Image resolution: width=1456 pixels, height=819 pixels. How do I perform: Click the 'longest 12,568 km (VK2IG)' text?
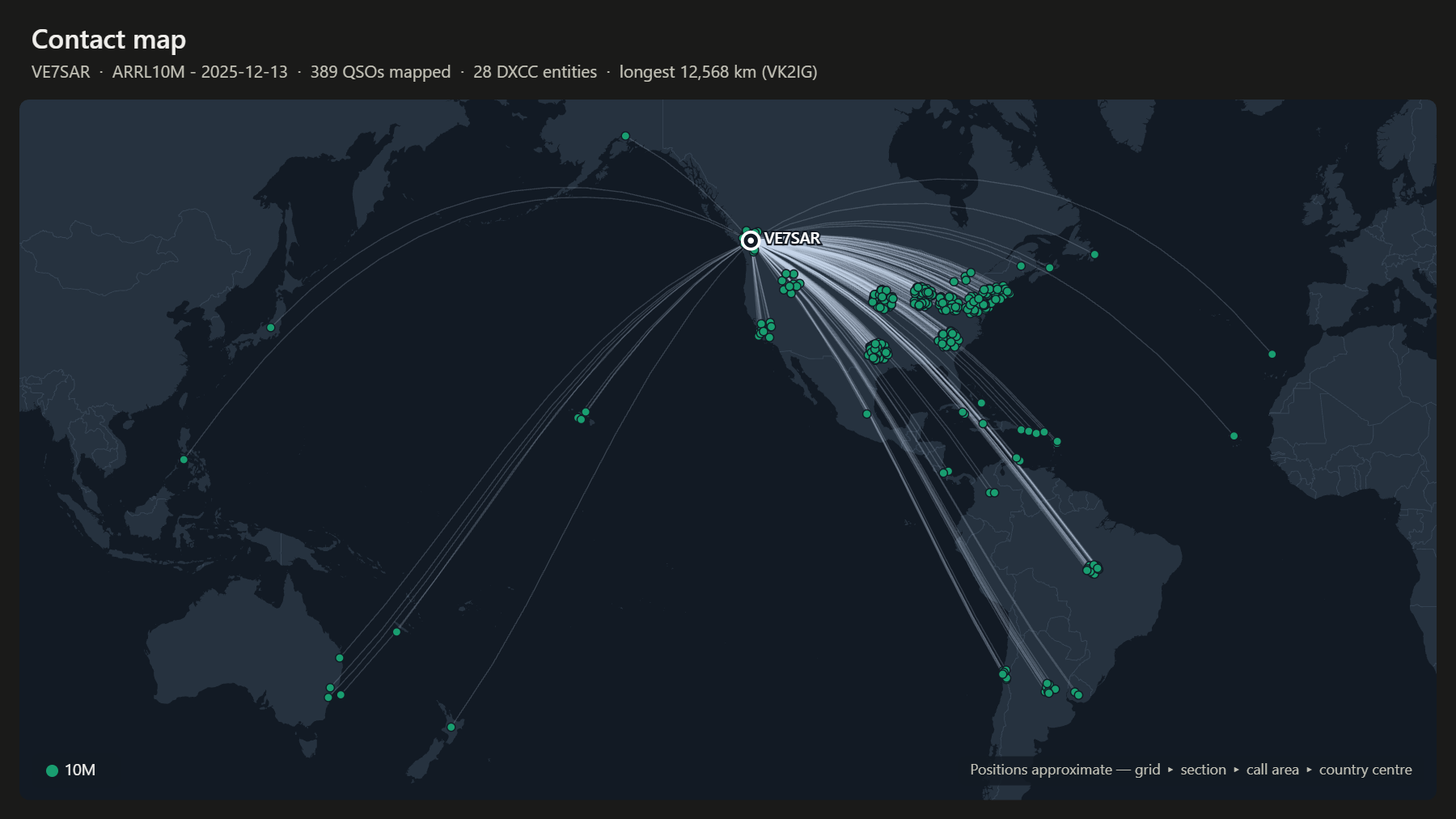718,72
